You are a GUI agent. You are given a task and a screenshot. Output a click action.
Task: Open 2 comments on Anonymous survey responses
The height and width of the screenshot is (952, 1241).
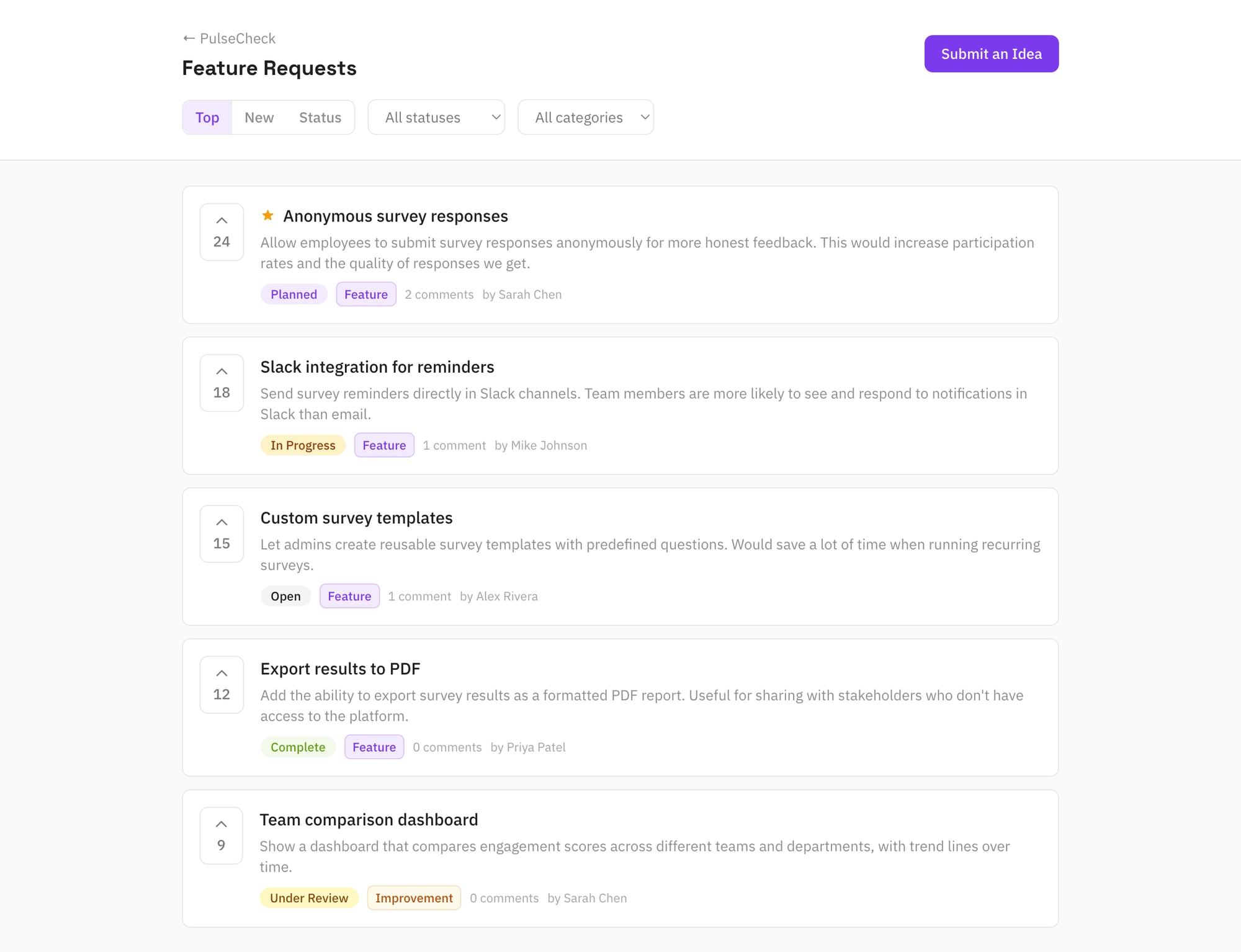point(439,294)
